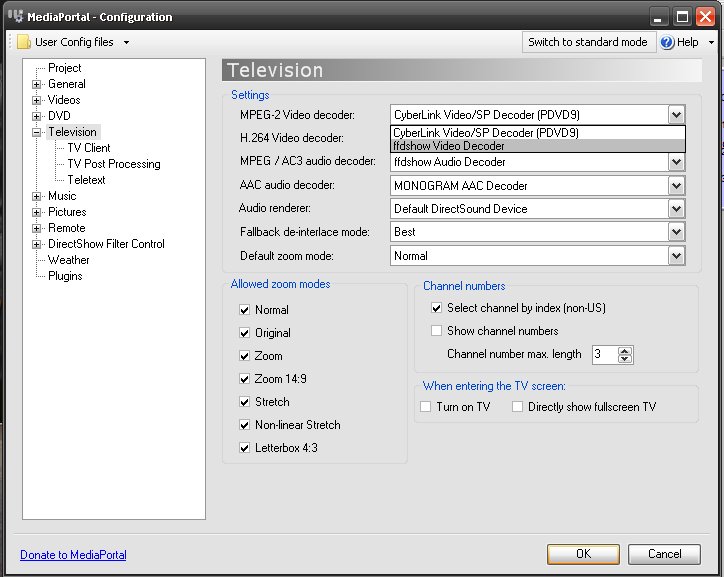This screenshot has width=724, height=577.
Task: Collapse the Television tree node
Action: 36,132
